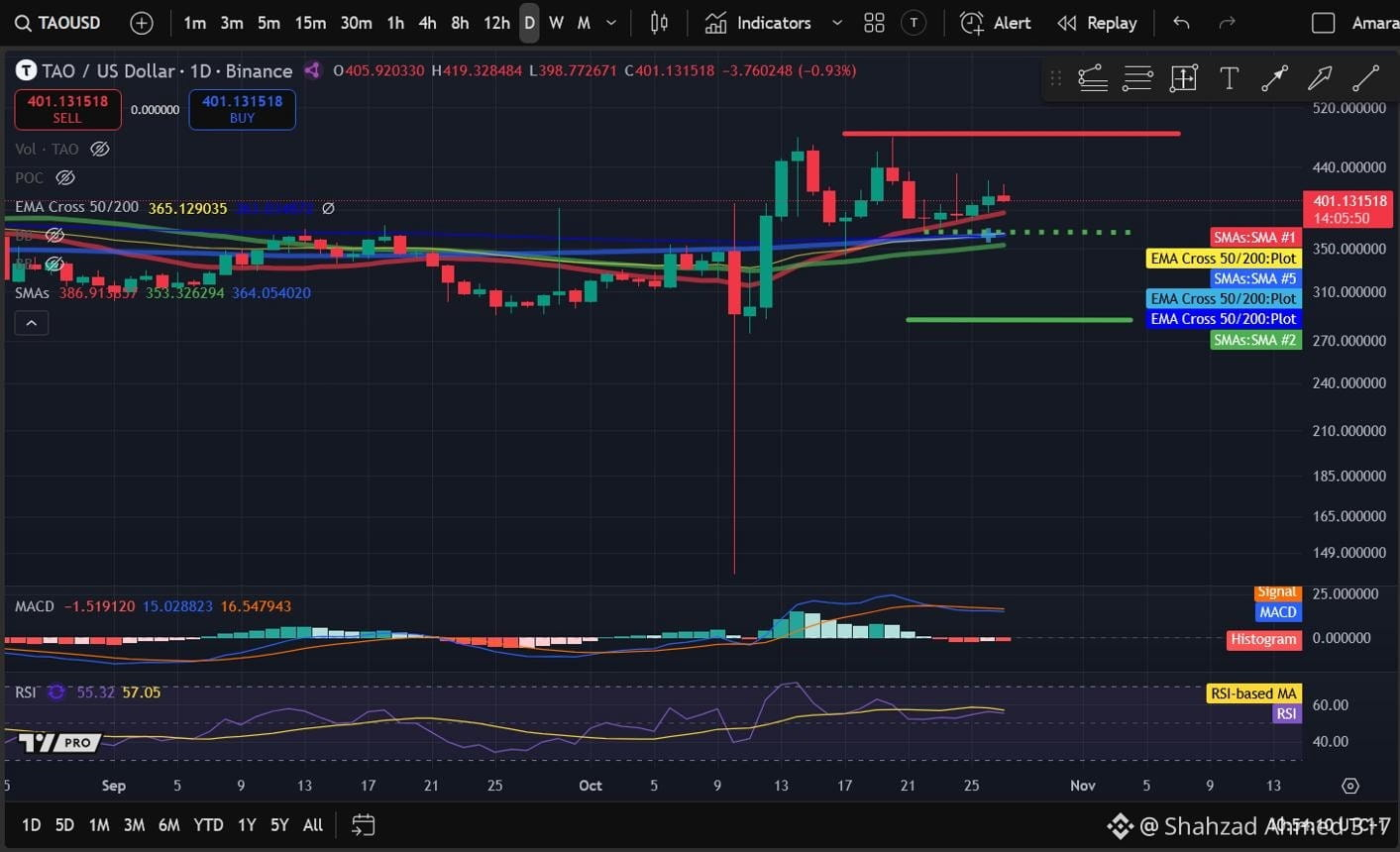This screenshot has height=852, width=1400.
Task: Open the layout setup grid icon
Action: pyautogui.click(x=874, y=23)
